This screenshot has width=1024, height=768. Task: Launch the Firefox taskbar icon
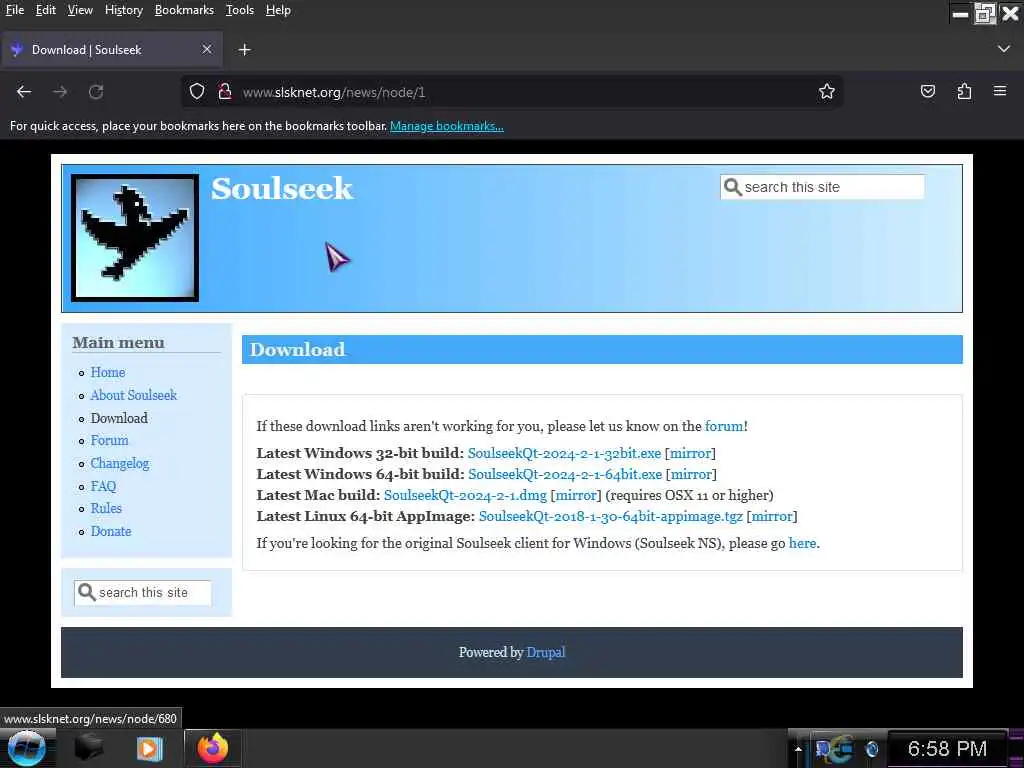point(213,748)
